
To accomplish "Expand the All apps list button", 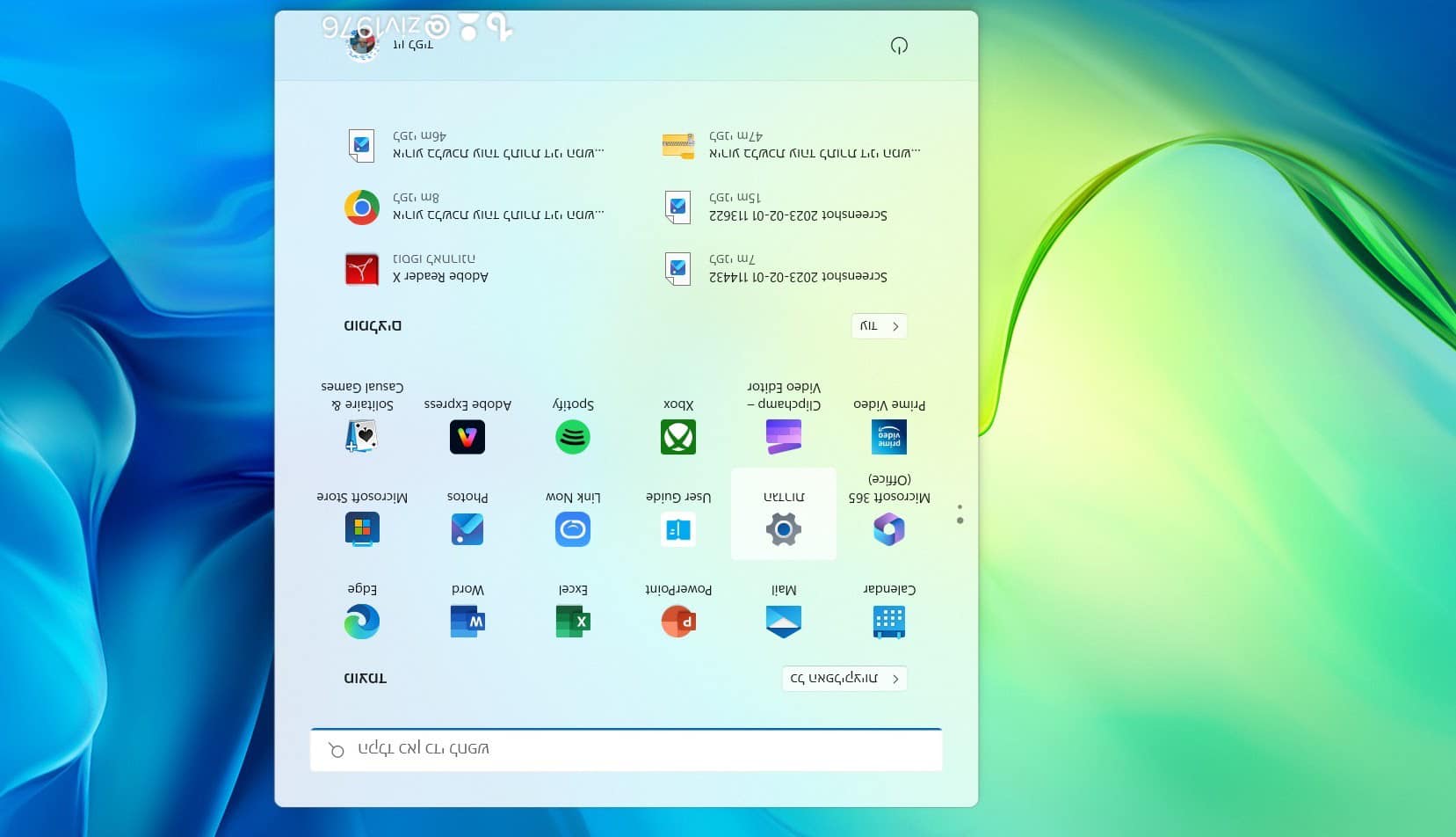I will point(844,679).
